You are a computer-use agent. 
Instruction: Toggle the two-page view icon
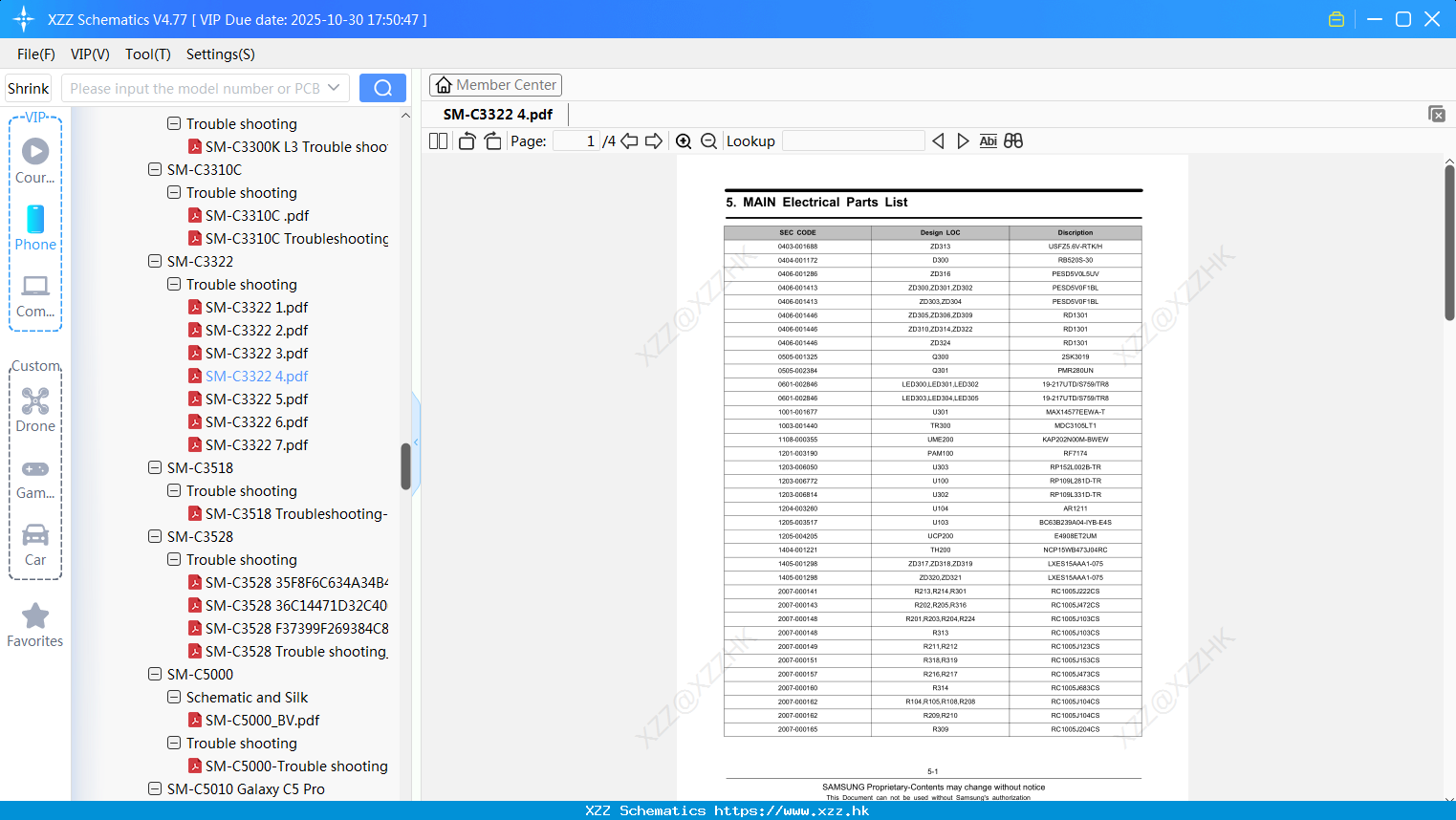point(438,140)
